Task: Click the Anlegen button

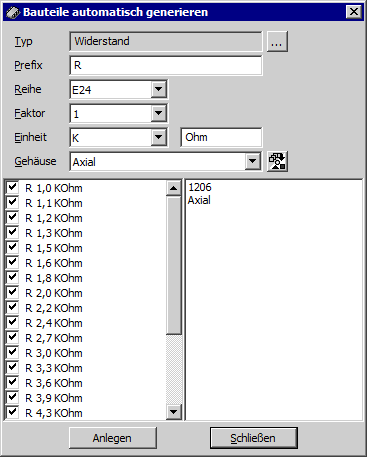Action: click(113, 438)
